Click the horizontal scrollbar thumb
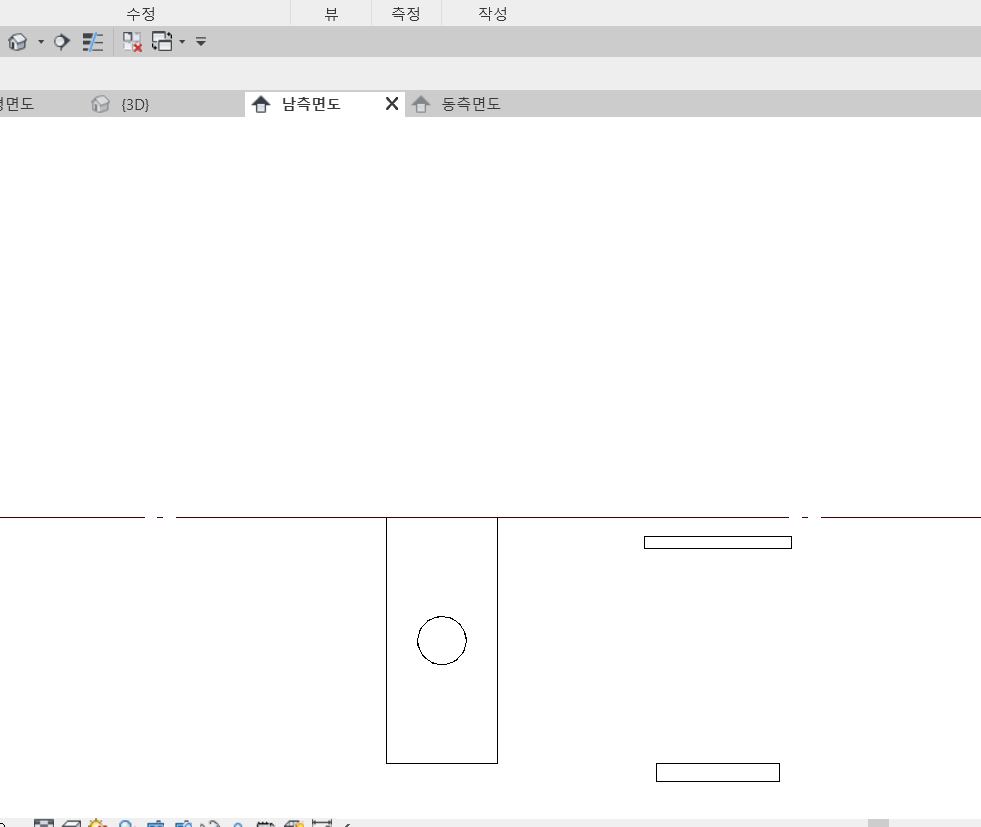Screen dimensions: 981x827 point(878,823)
